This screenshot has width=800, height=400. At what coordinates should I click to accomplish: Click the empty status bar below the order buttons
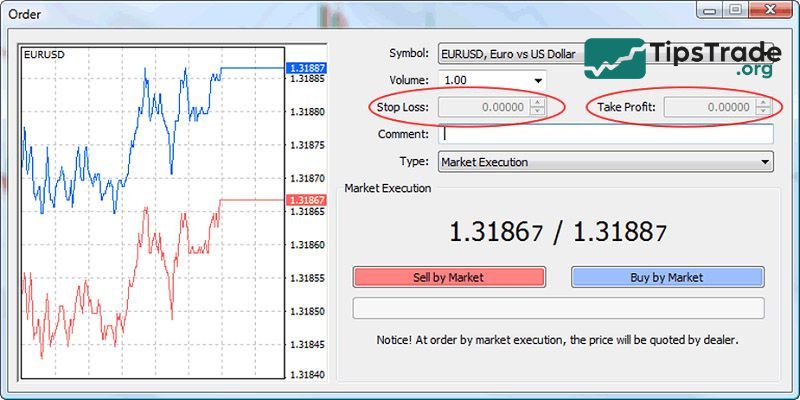click(x=558, y=308)
